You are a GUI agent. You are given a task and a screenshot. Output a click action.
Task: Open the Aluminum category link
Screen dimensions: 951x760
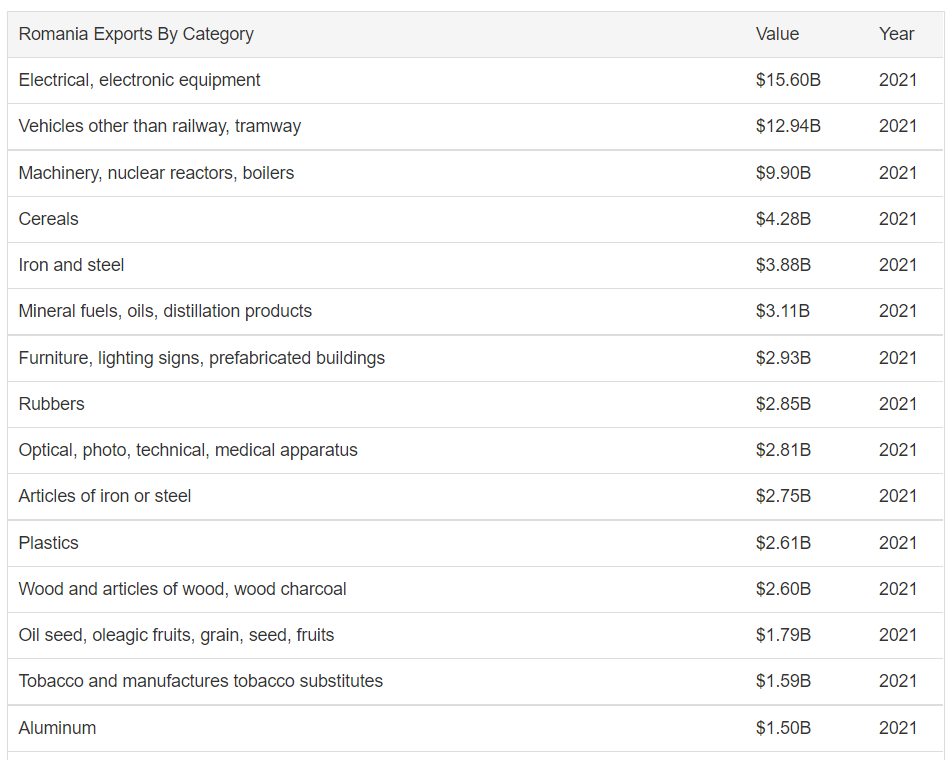tap(57, 728)
